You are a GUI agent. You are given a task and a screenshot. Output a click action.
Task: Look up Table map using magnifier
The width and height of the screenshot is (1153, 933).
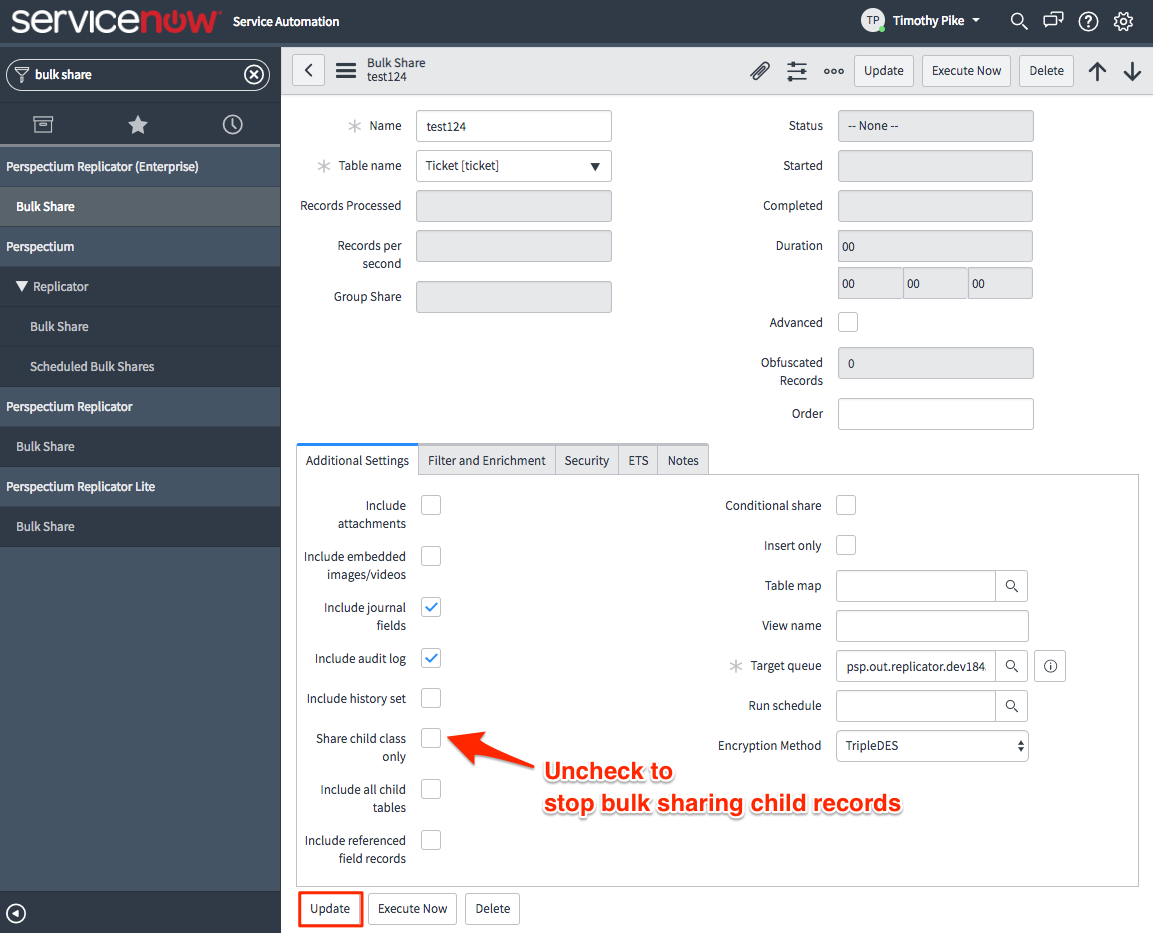point(1012,586)
